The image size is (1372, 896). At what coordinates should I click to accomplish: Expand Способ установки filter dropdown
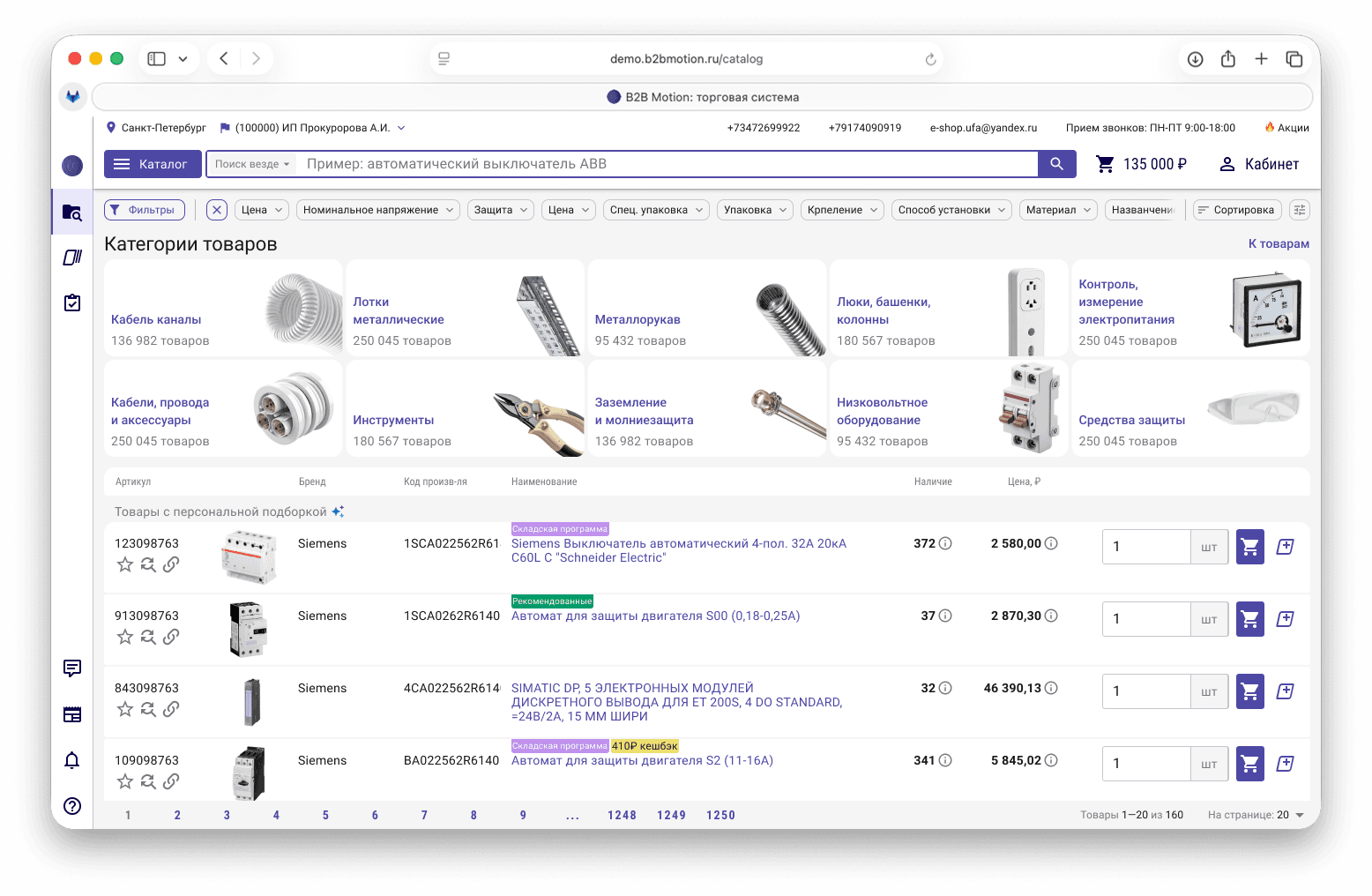point(951,210)
